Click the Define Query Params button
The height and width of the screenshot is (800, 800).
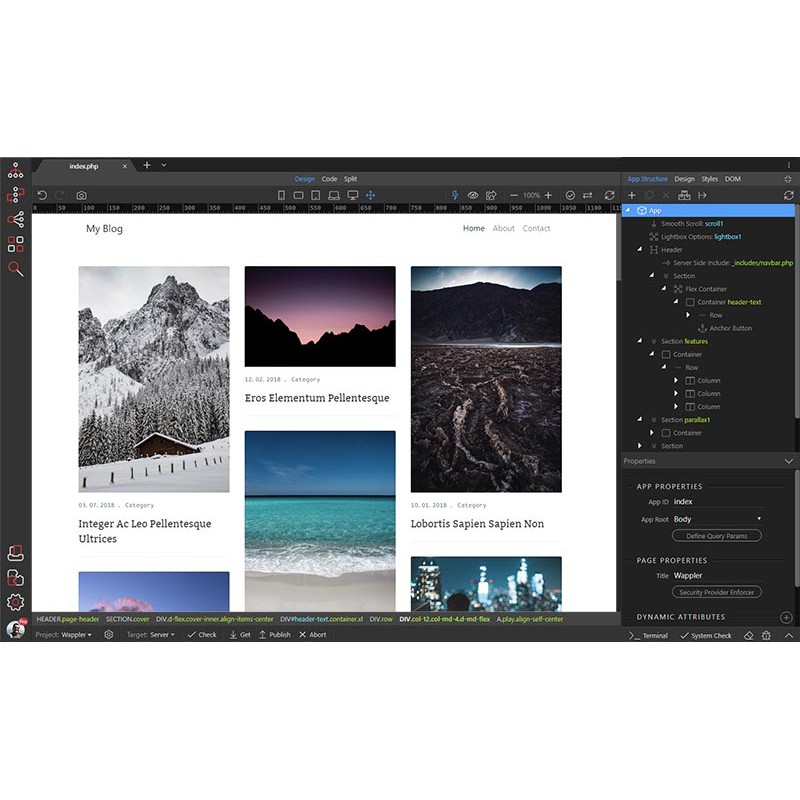716,536
